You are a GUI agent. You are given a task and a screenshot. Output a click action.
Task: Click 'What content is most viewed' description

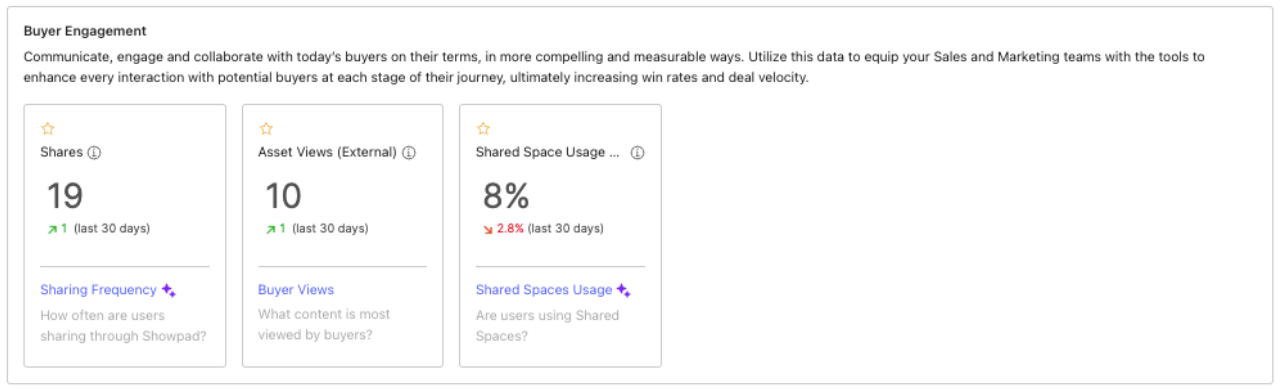pyautogui.click(x=324, y=325)
